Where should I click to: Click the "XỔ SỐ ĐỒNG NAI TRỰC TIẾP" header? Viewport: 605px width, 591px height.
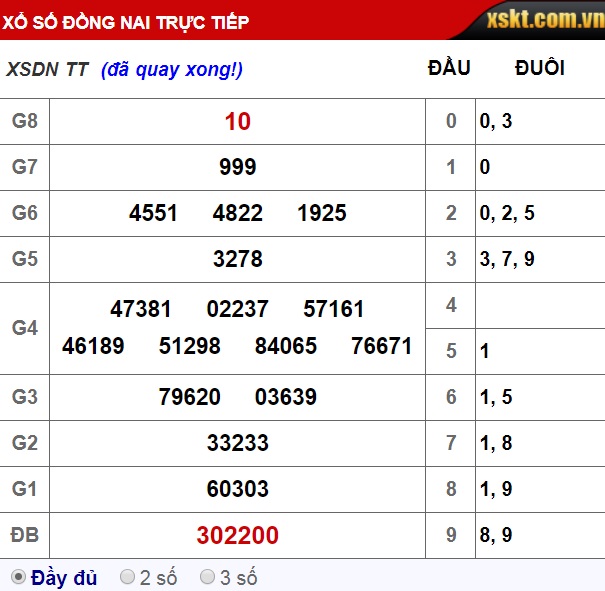coord(126,22)
